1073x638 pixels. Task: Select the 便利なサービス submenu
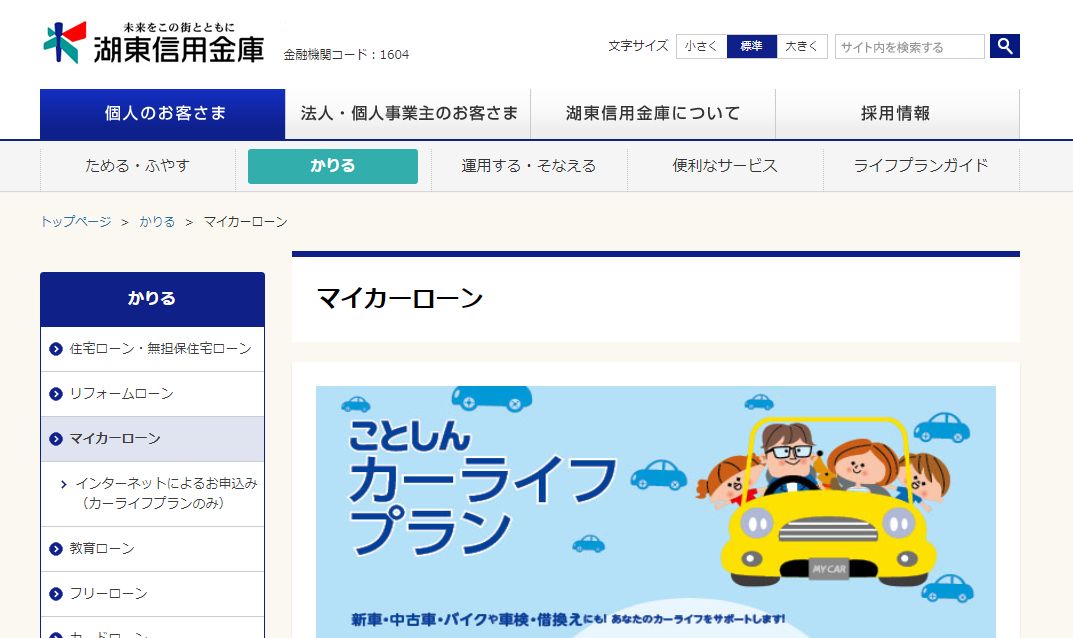click(x=725, y=166)
